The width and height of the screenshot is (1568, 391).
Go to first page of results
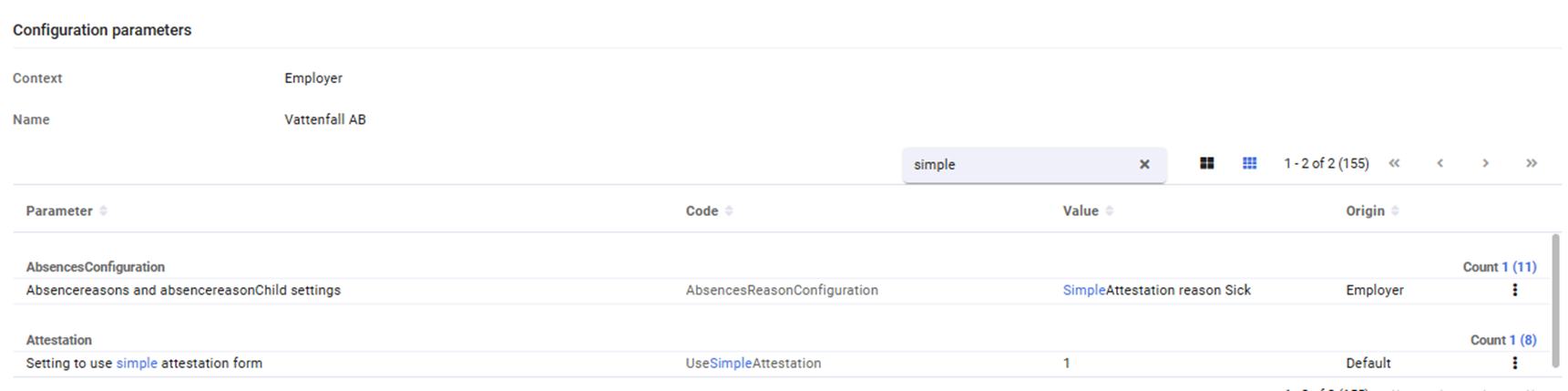[1394, 163]
